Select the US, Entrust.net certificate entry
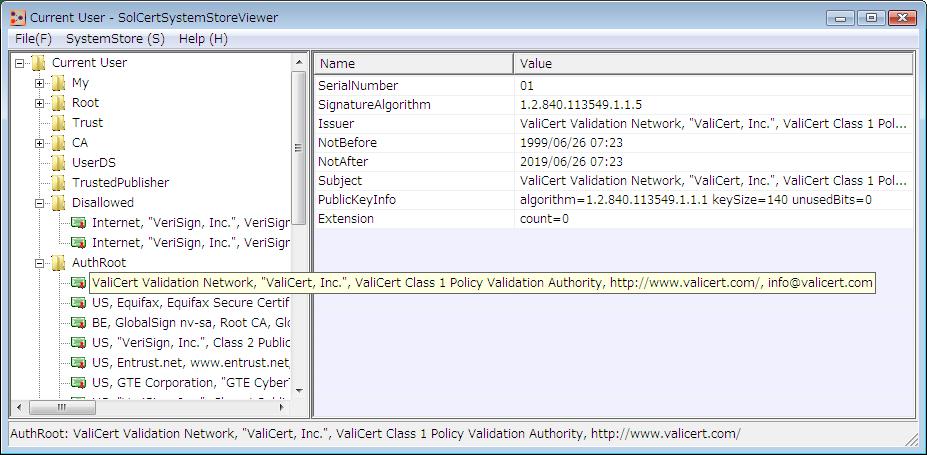 [190, 362]
